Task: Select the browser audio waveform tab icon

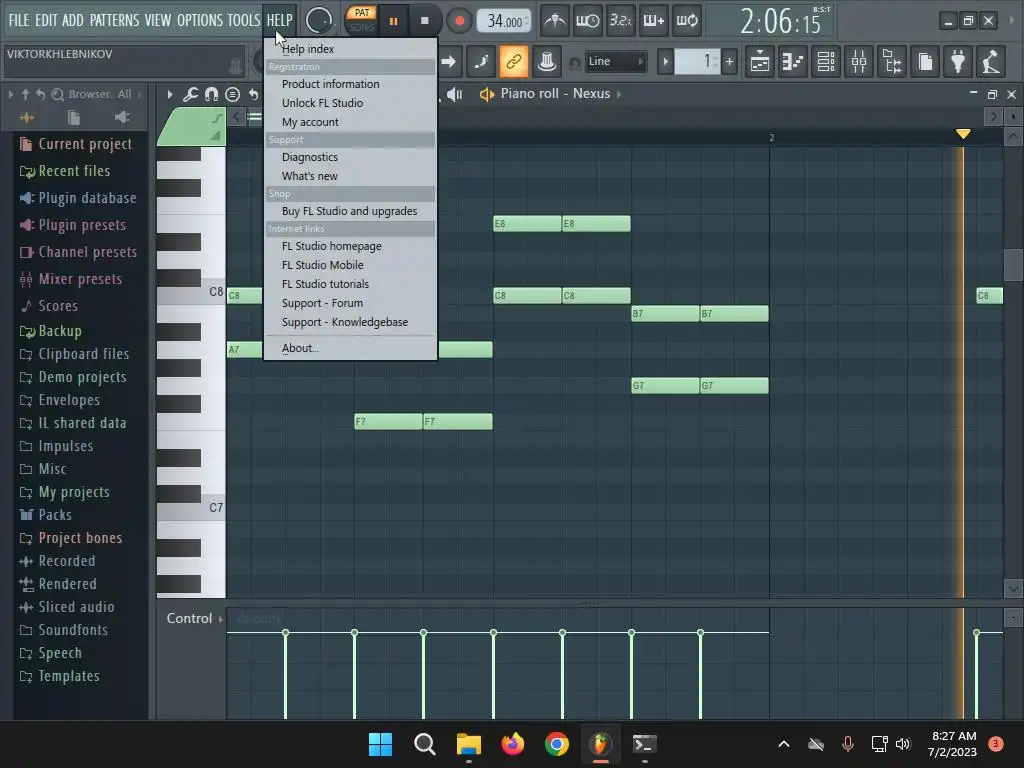Action: tap(27, 118)
